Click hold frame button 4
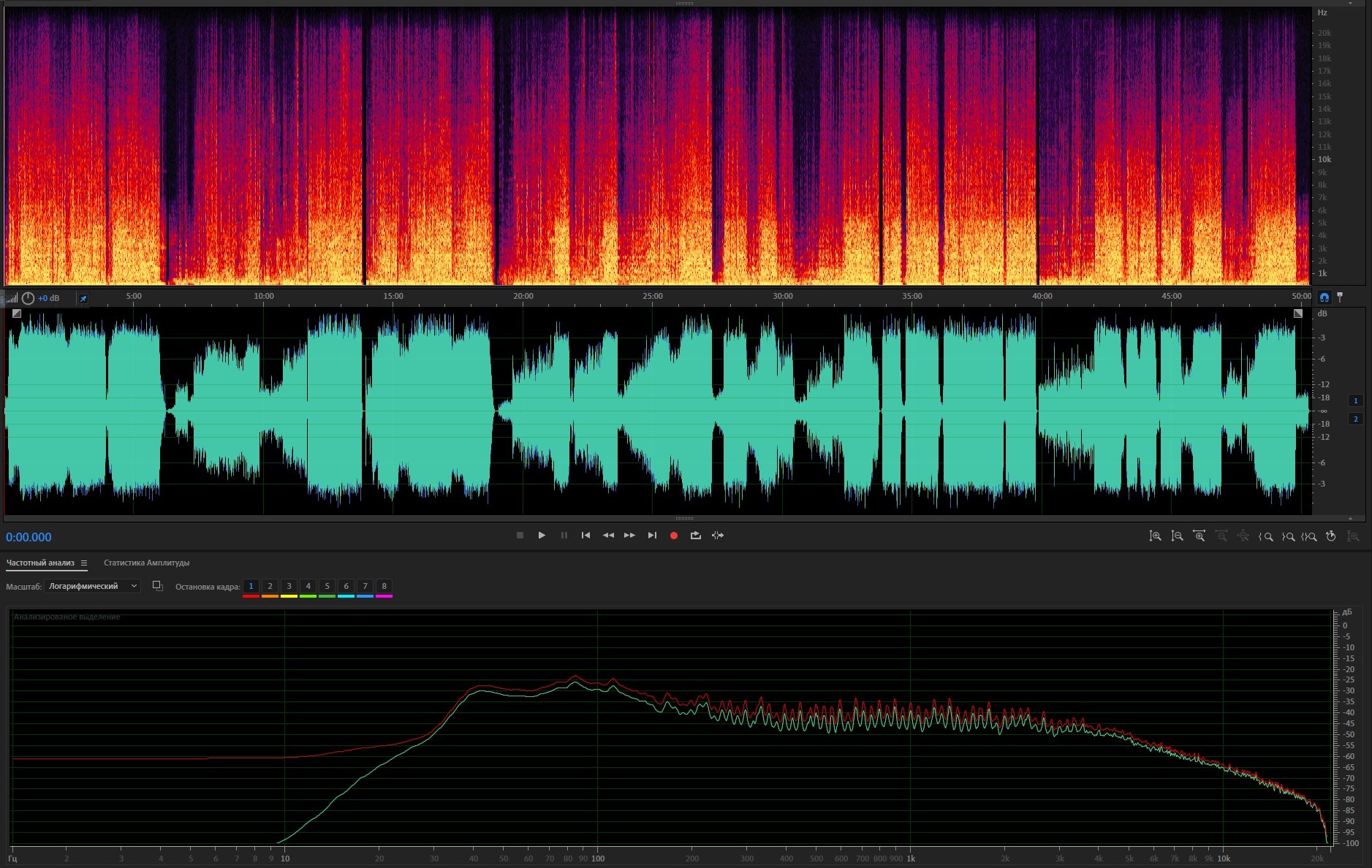This screenshot has width=1372, height=868. click(x=308, y=586)
